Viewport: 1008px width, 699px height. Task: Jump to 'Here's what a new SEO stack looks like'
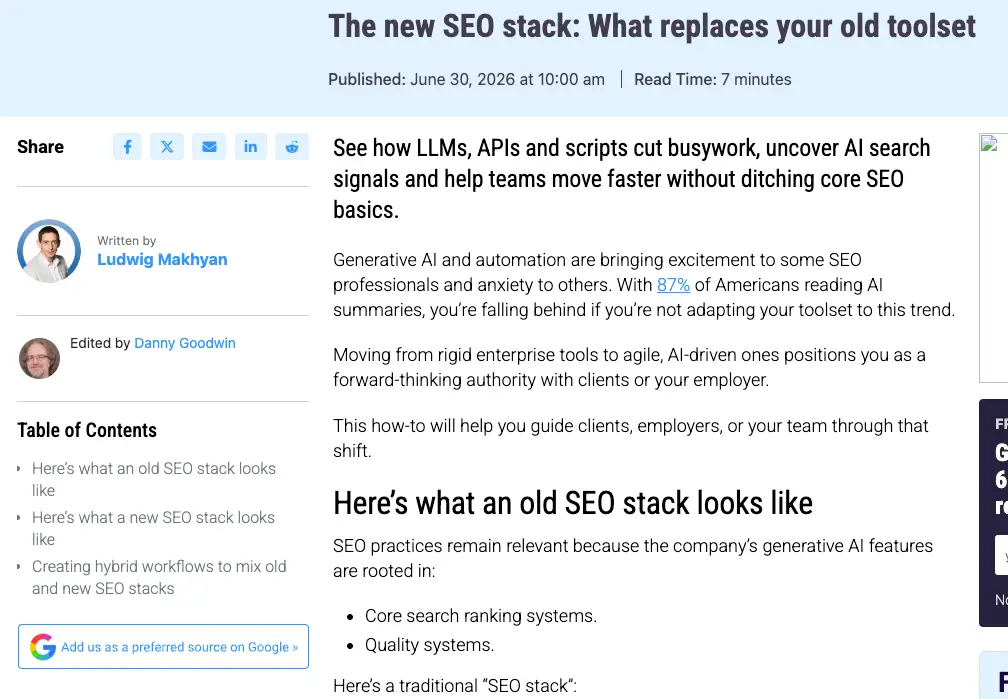pos(153,528)
